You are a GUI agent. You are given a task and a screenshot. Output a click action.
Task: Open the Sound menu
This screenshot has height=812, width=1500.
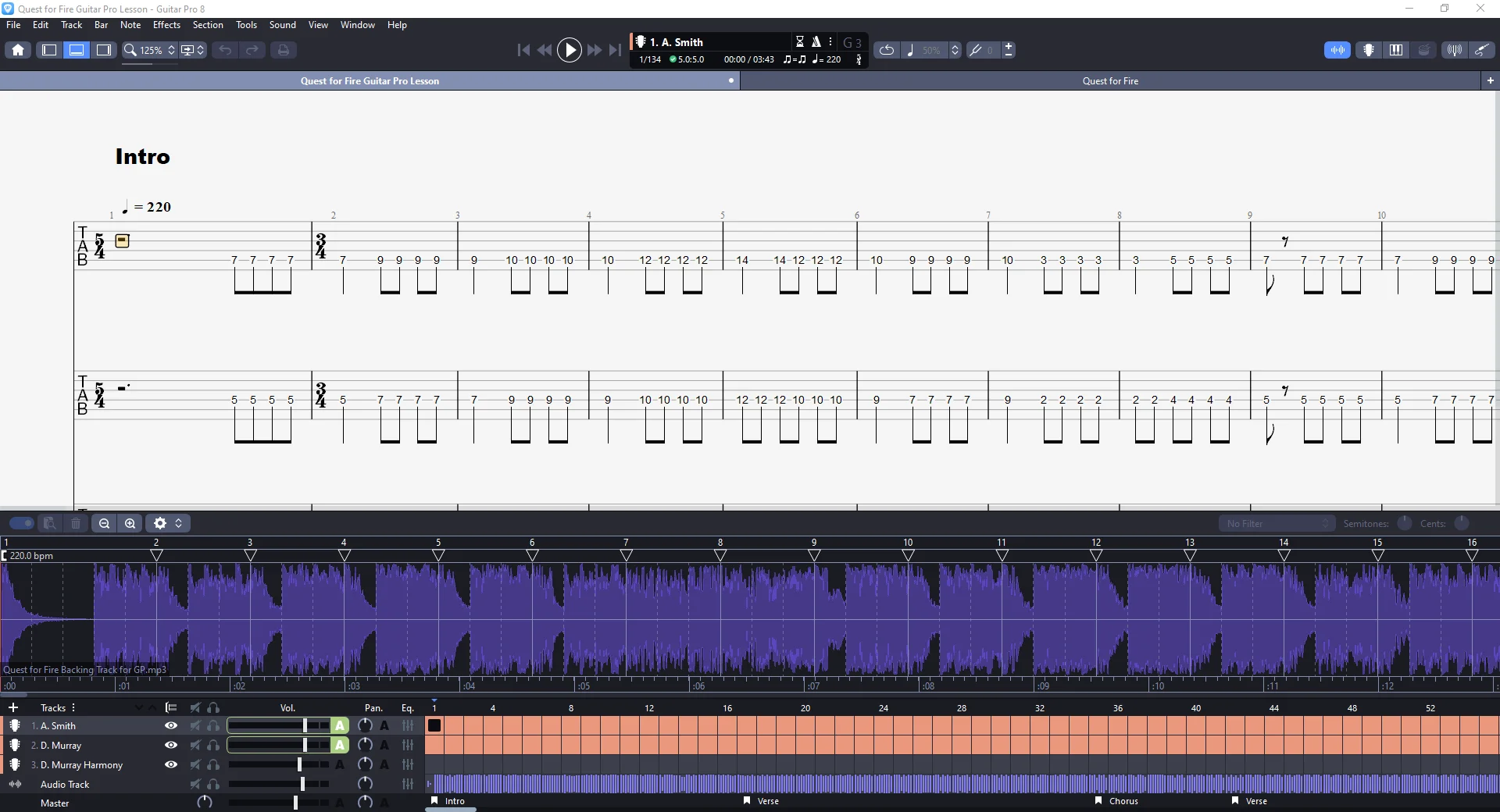282,25
